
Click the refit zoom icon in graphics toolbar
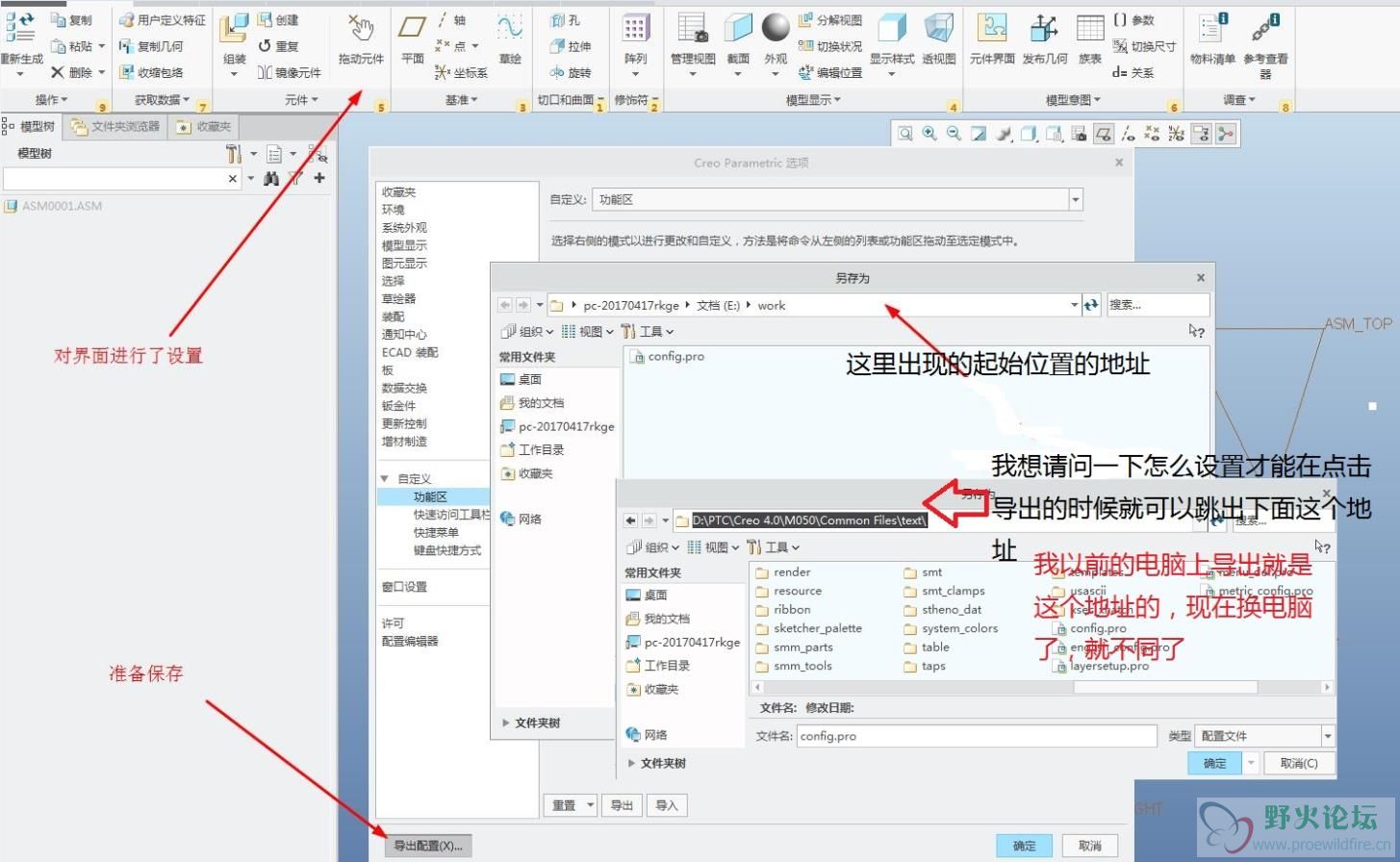(x=905, y=134)
